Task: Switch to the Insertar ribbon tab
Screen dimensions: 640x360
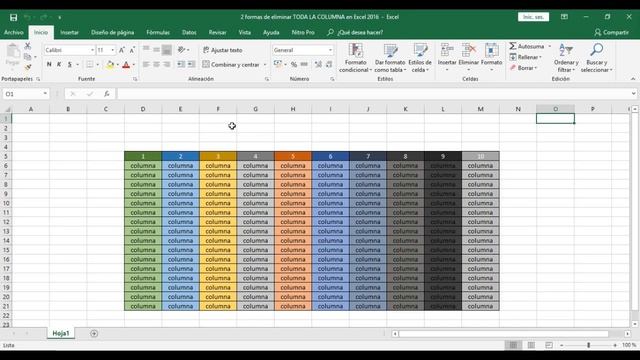Action: tap(69, 32)
